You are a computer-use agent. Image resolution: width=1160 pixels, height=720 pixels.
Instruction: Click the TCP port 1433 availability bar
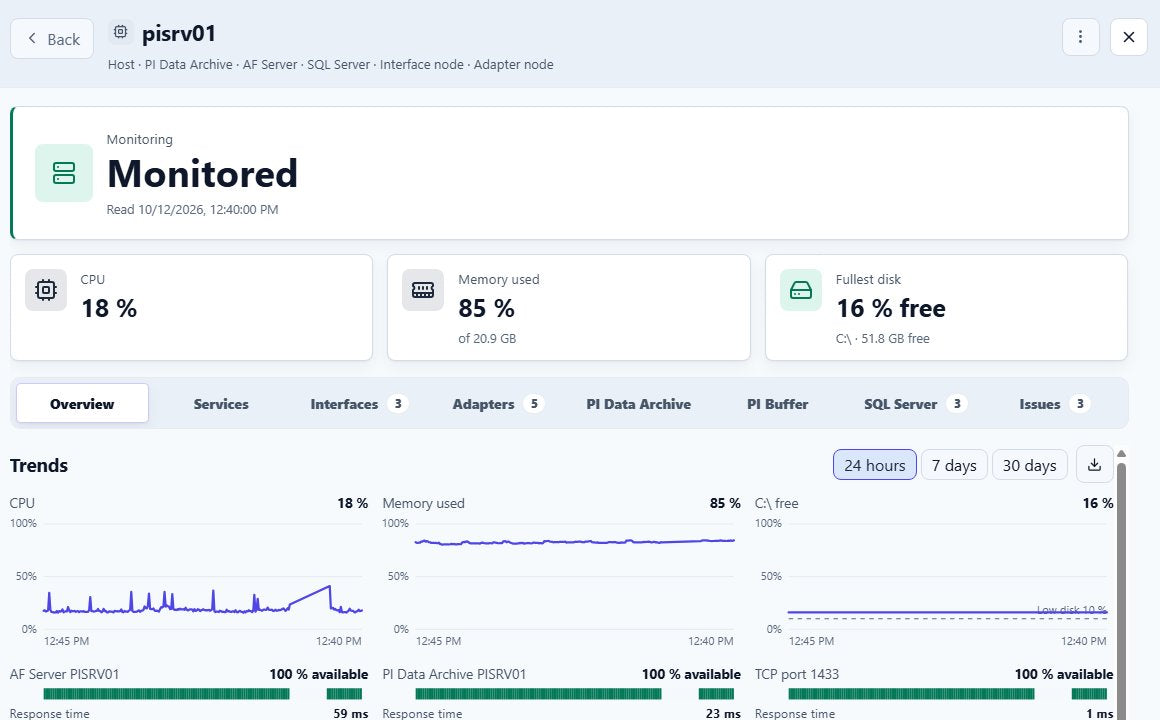[x=948, y=693]
